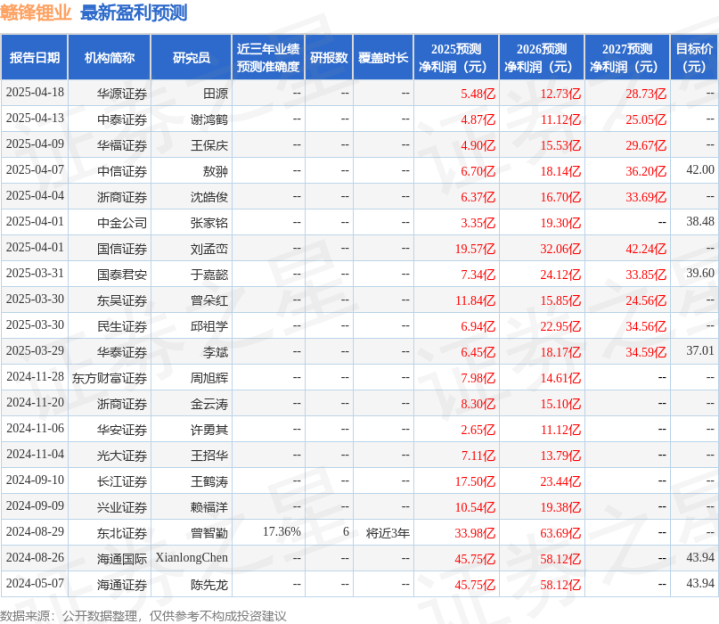The width and height of the screenshot is (719, 624).
Task: Click the date 2024-05-07
Action: (x=35, y=584)
